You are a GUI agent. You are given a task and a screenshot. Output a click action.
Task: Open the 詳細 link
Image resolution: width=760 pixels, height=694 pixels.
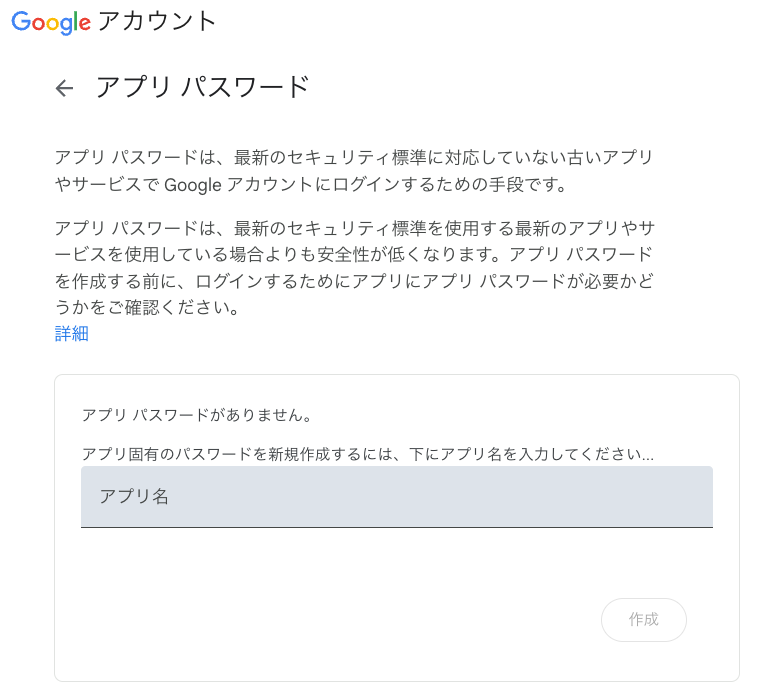tap(72, 334)
